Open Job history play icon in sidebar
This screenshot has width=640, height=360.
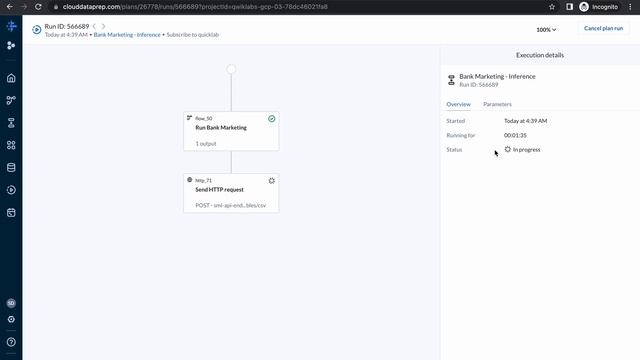point(11,190)
